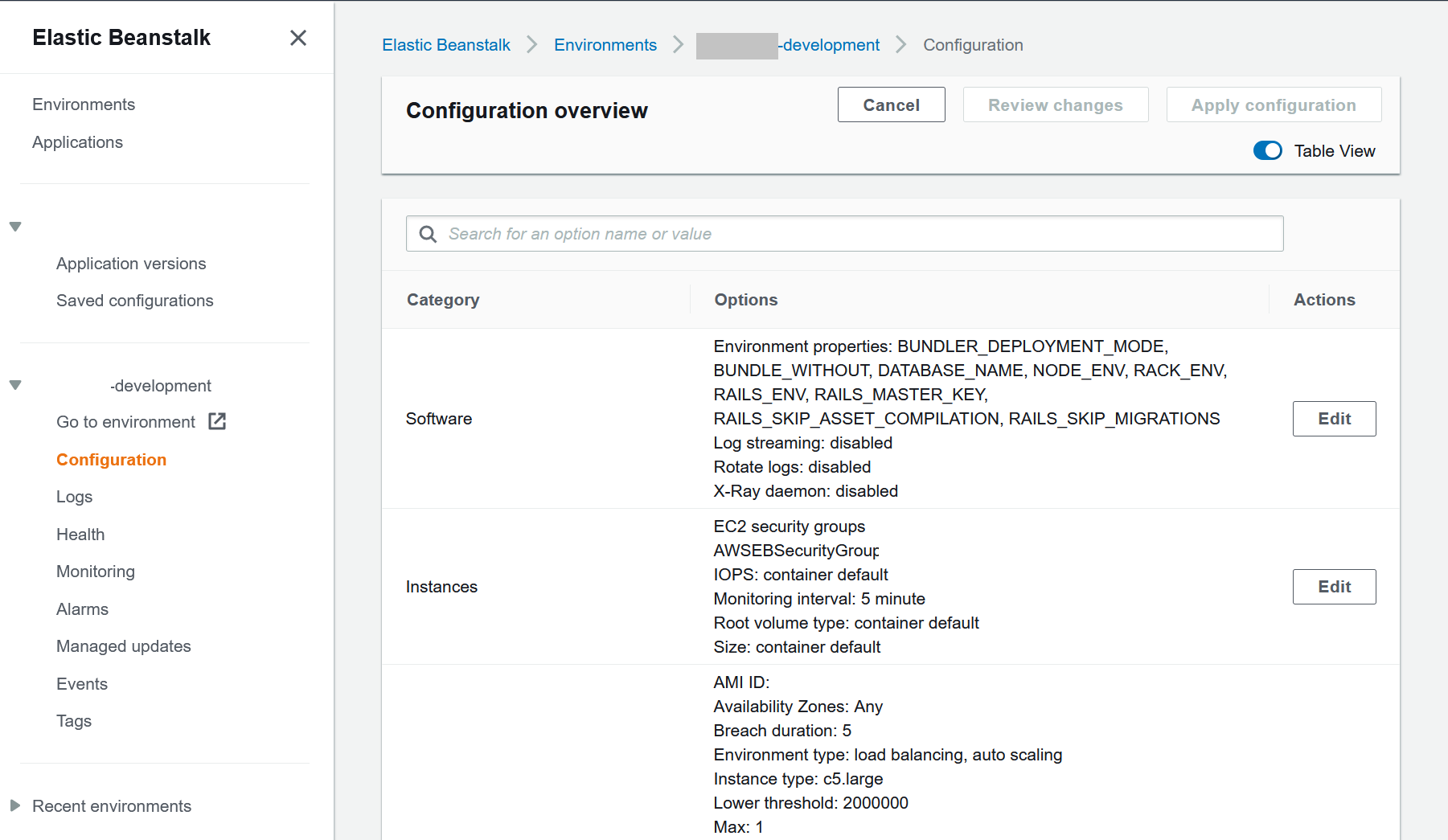Go to Environments breadcrumb link
The height and width of the screenshot is (840, 1448).
pyautogui.click(x=605, y=45)
